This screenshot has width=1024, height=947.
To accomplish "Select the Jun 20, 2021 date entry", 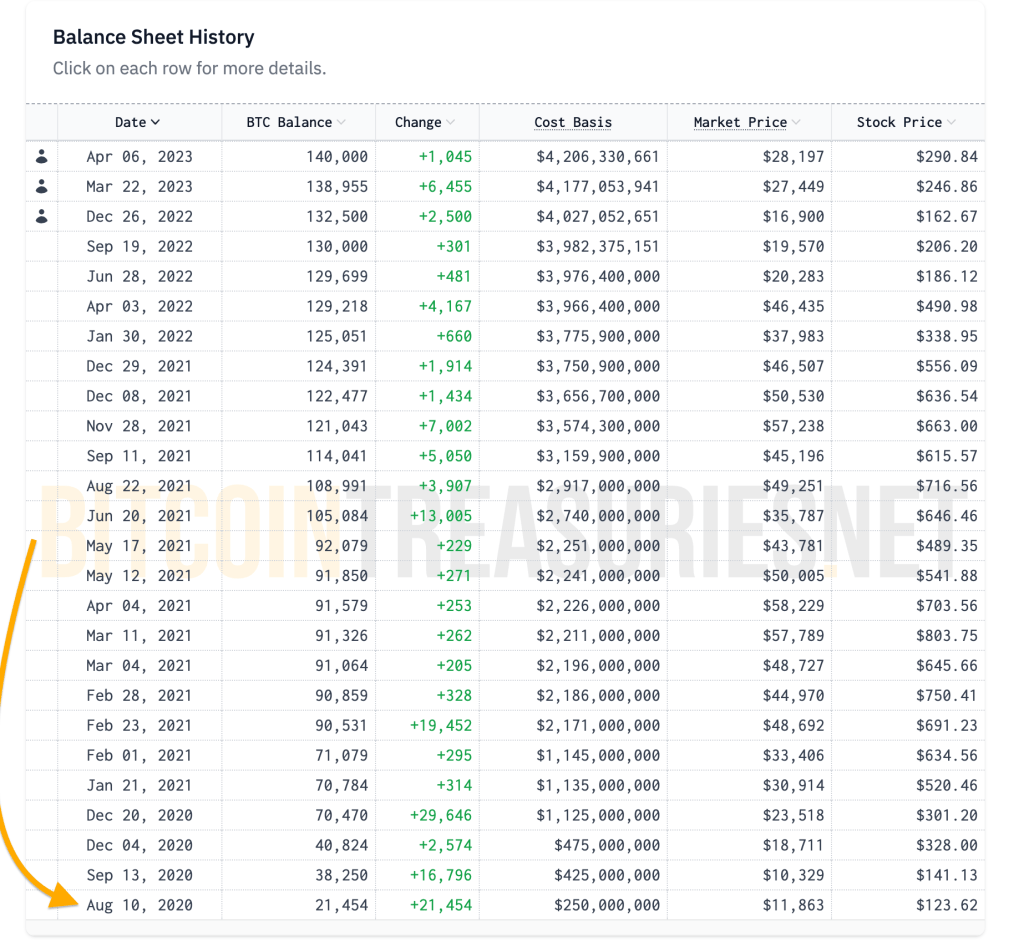I will 139,516.
